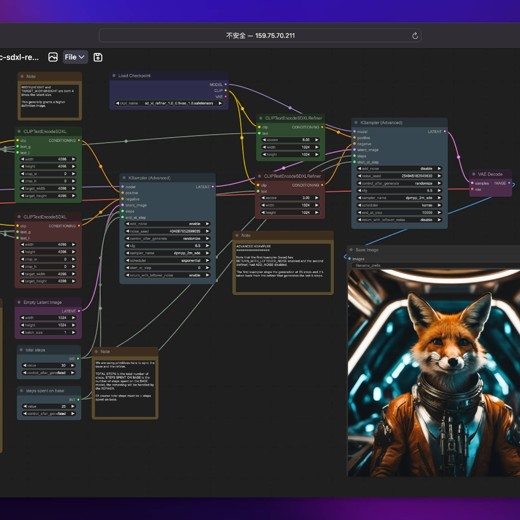Viewport: 520px width, 520px height.
Task: Toggle add_noise currently set to enable
Action: (167, 224)
